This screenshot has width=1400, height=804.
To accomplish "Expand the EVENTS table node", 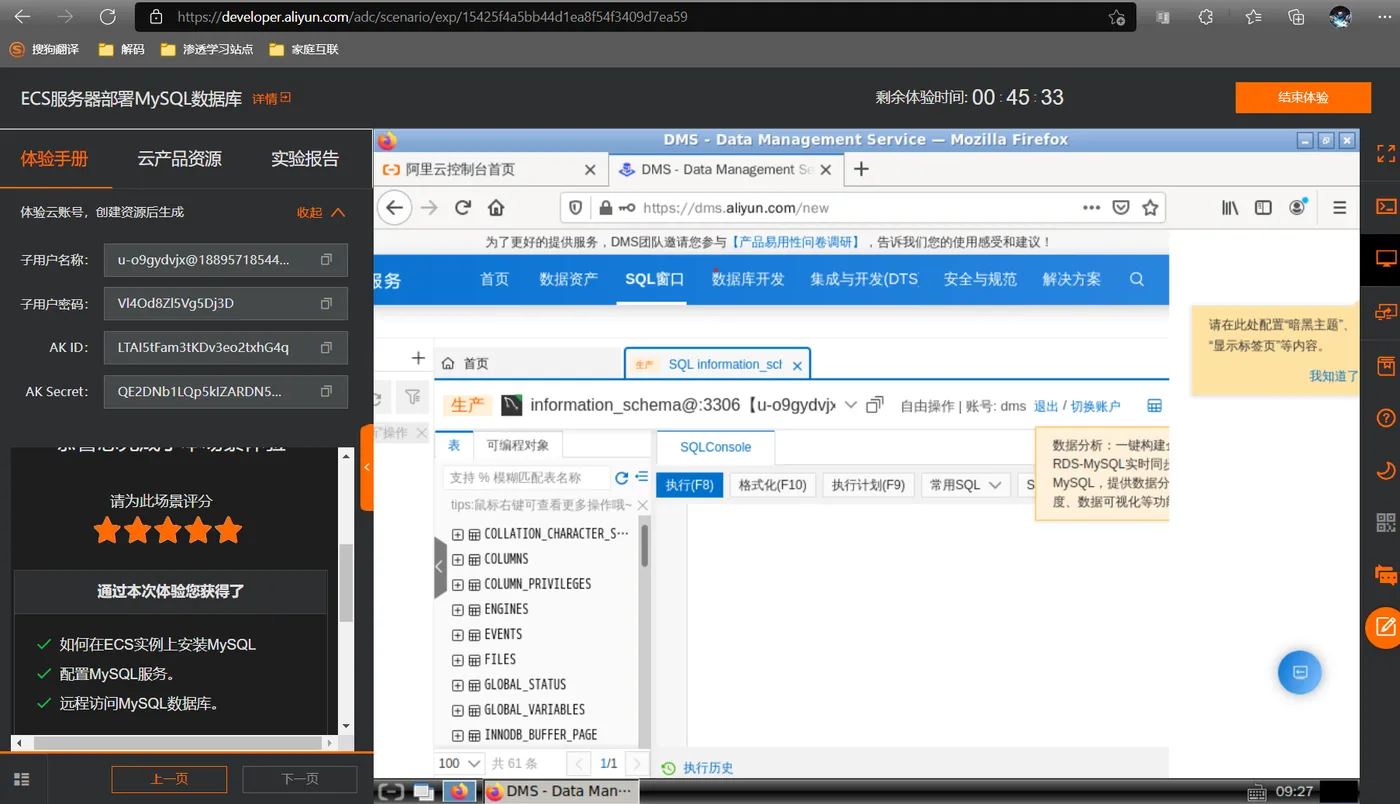I will click(x=457, y=634).
